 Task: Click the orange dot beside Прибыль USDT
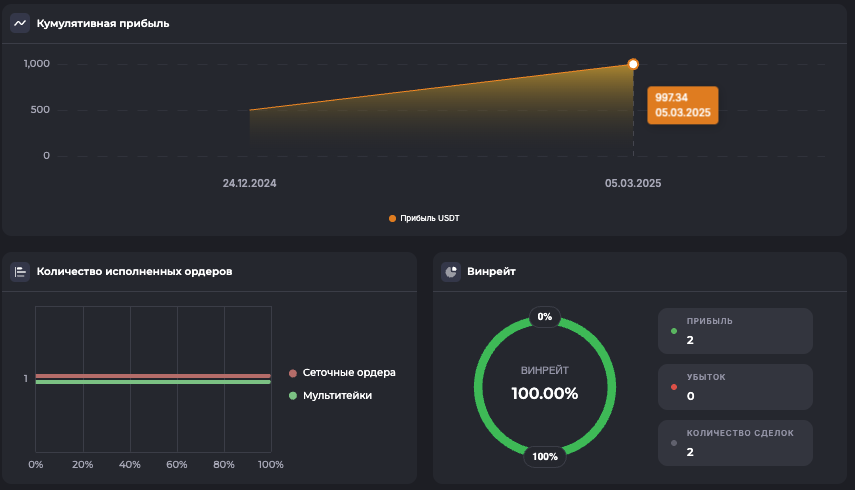click(392, 218)
